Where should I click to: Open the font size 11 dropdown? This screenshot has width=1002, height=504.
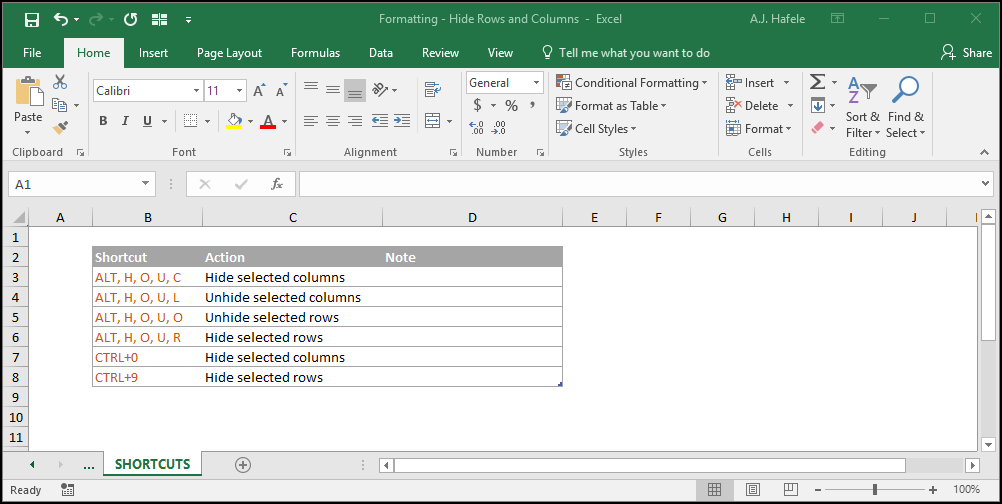240,91
